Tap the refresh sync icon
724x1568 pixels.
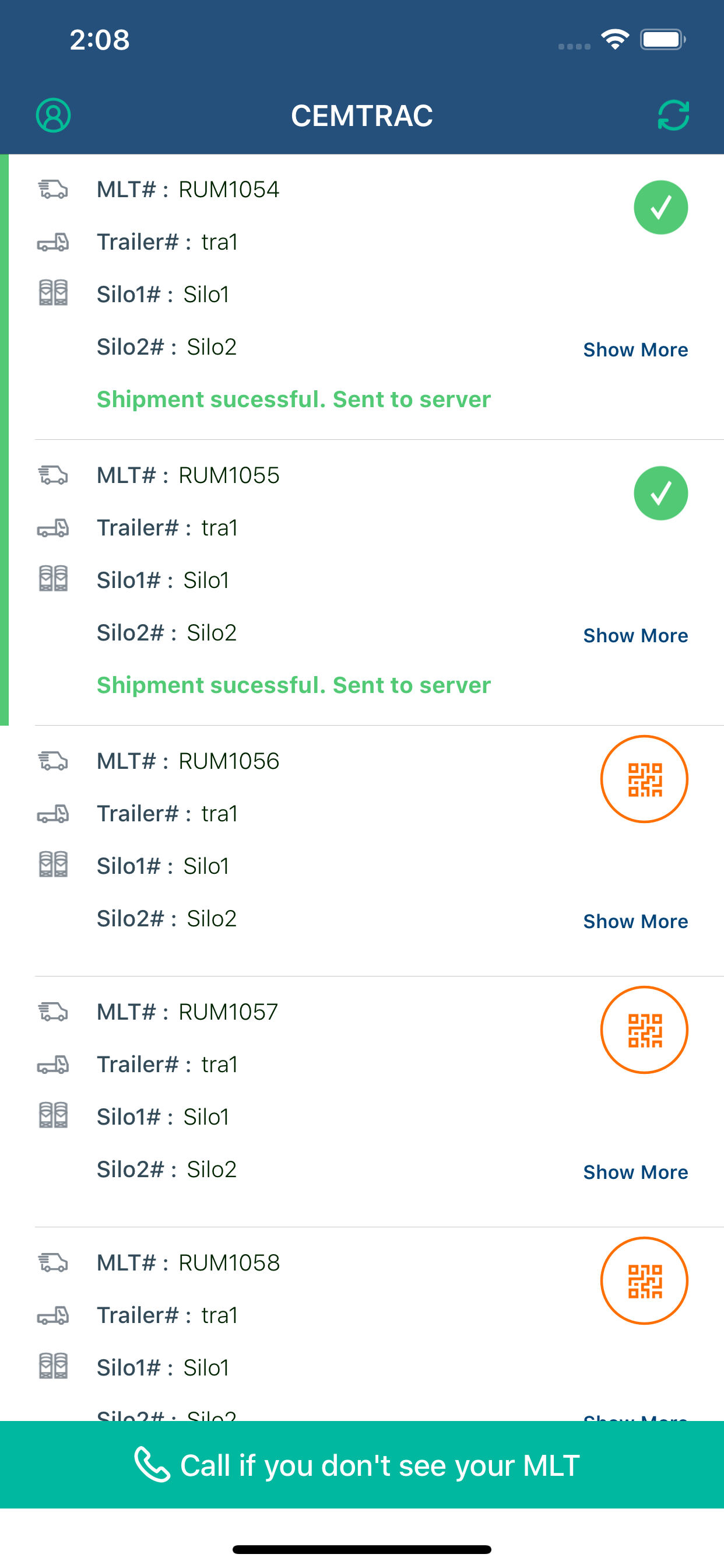(x=673, y=115)
